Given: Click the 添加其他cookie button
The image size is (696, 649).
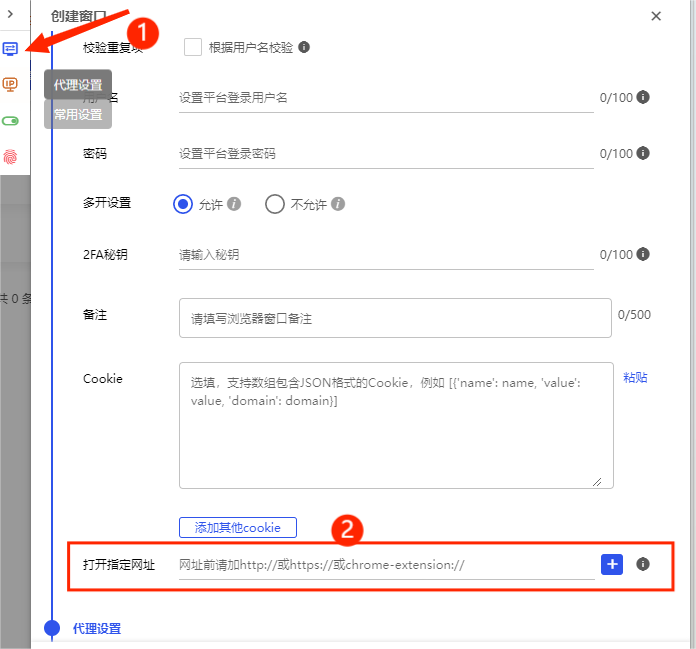Looking at the screenshot, I should [x=237, y=527].
